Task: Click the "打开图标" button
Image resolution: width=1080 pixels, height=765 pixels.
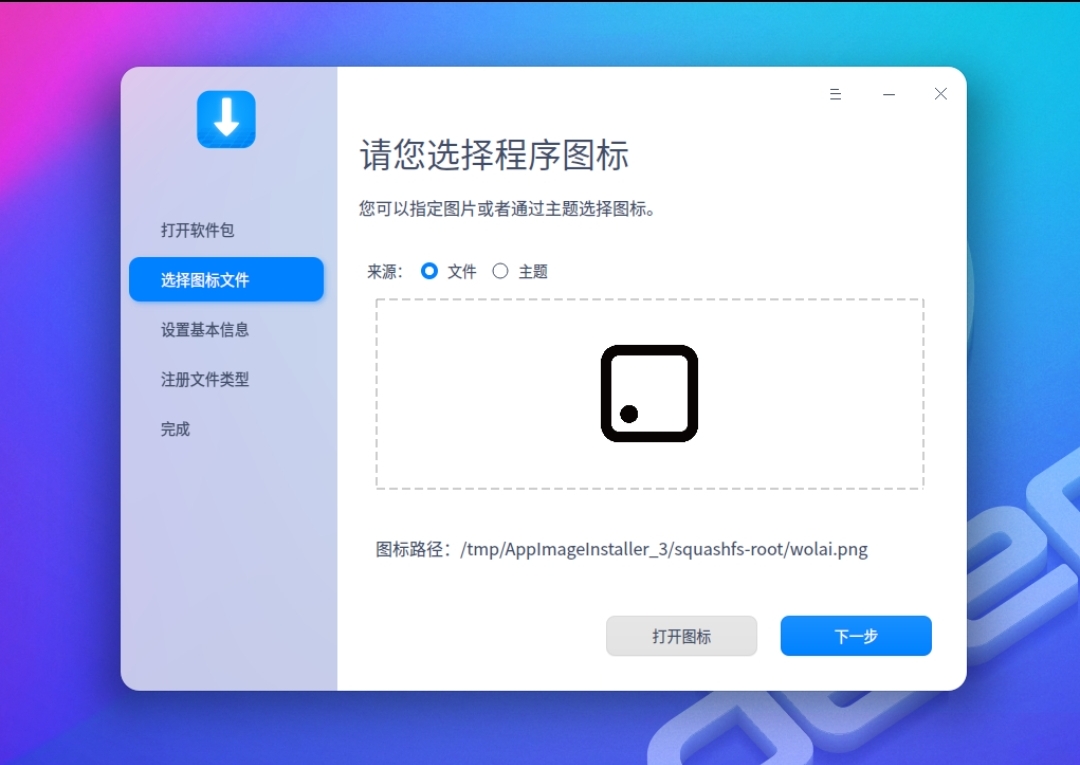Action: [x=681, y=636]
